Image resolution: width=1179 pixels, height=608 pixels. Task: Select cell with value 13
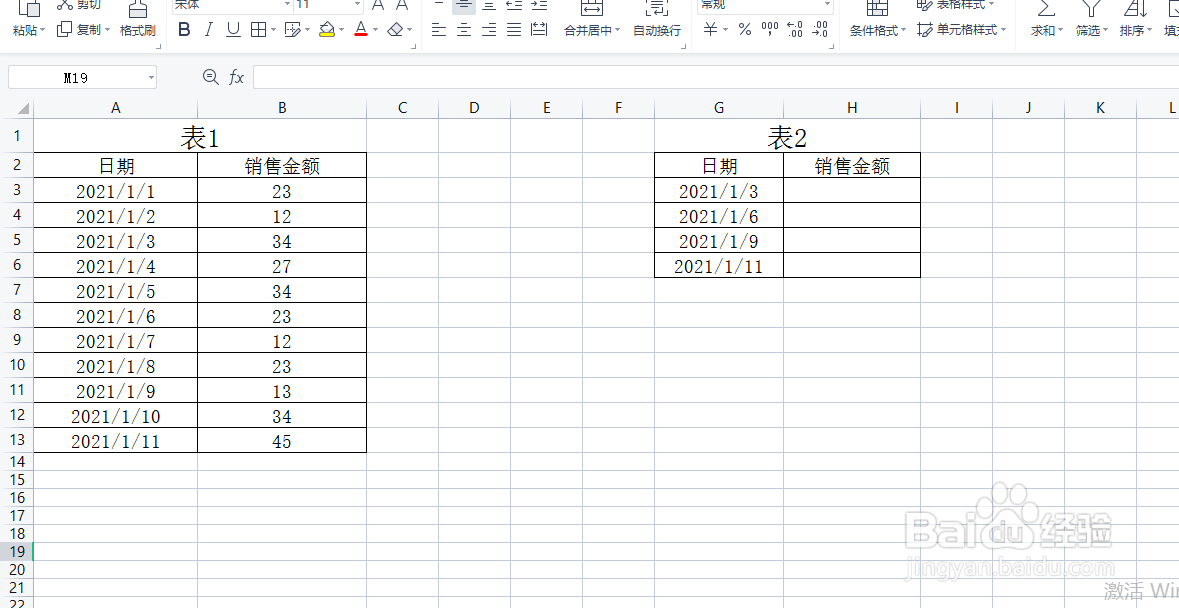click(282, 391)
